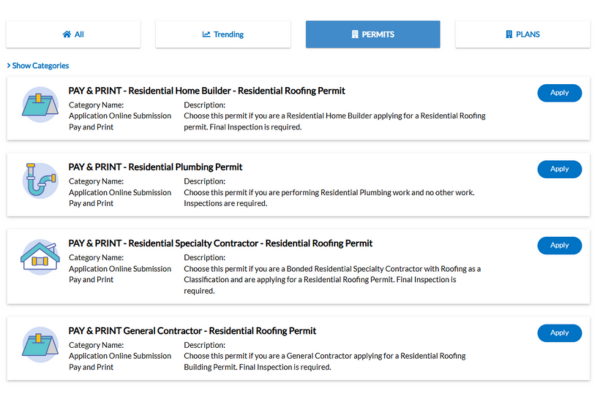Select the PLANS tab
Viewport: 600px width, 400px height.
(x=522, y=34)
